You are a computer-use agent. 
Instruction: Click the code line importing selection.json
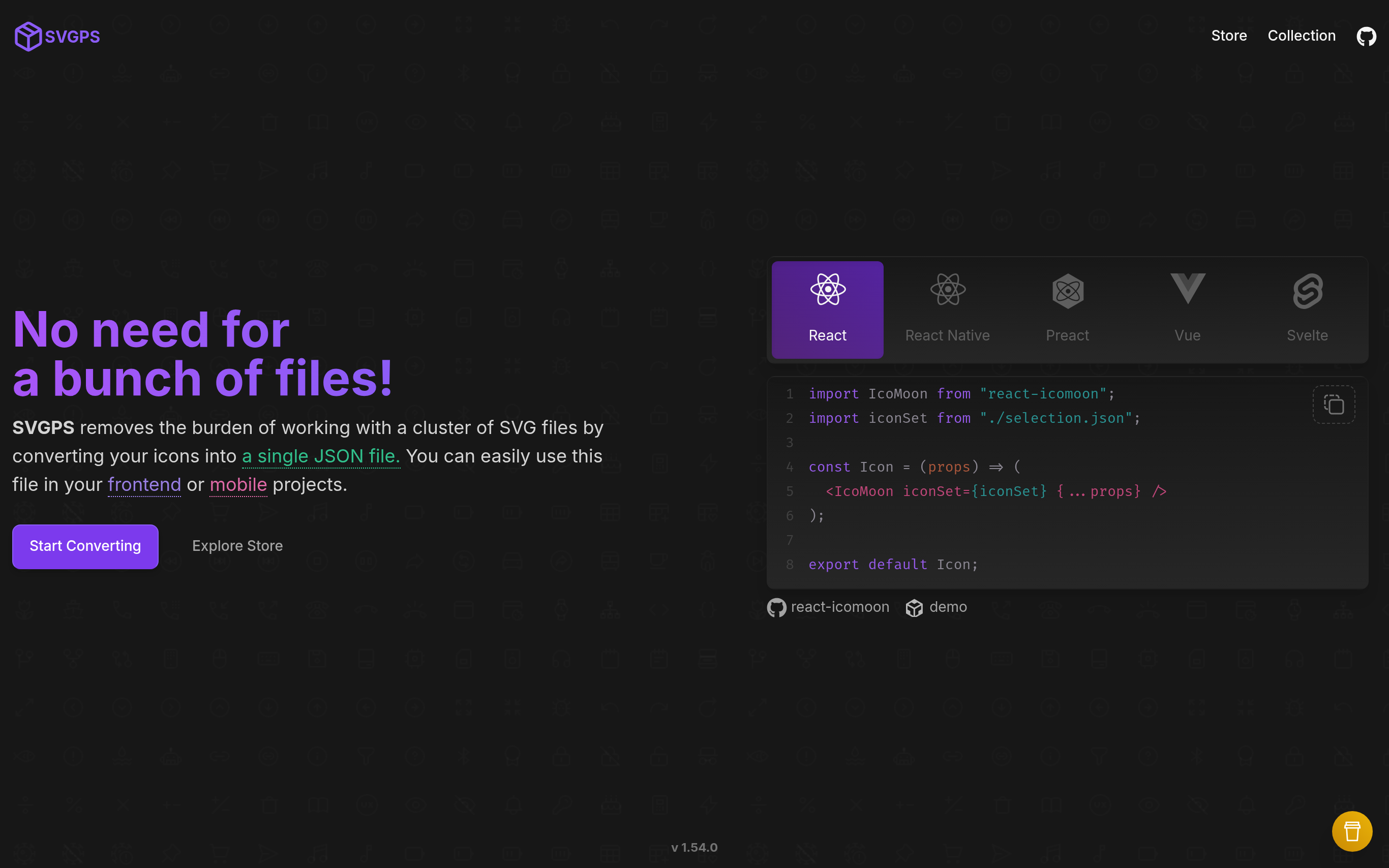click(974, 418)
